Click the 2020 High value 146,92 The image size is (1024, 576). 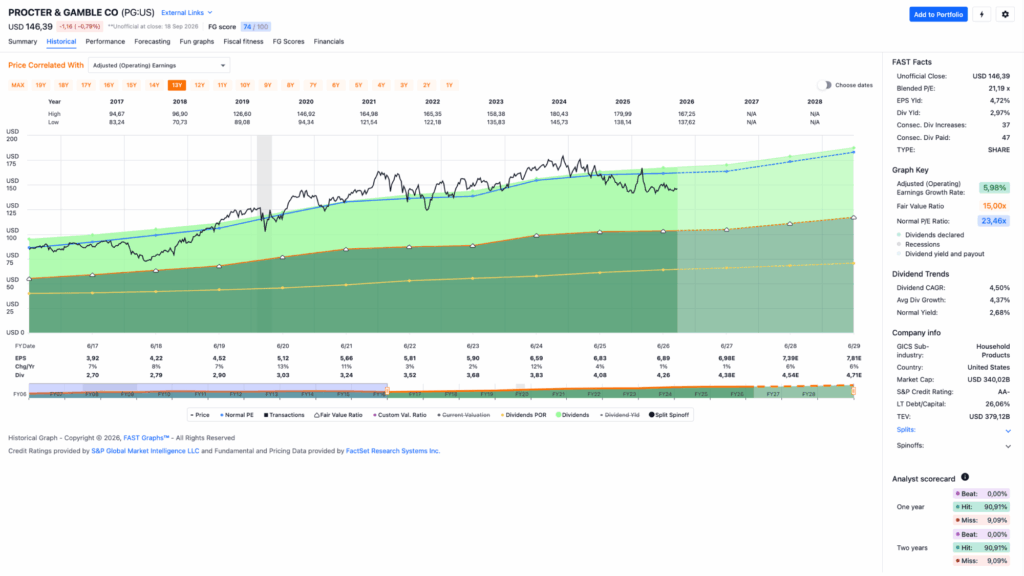tap(306, 114)
